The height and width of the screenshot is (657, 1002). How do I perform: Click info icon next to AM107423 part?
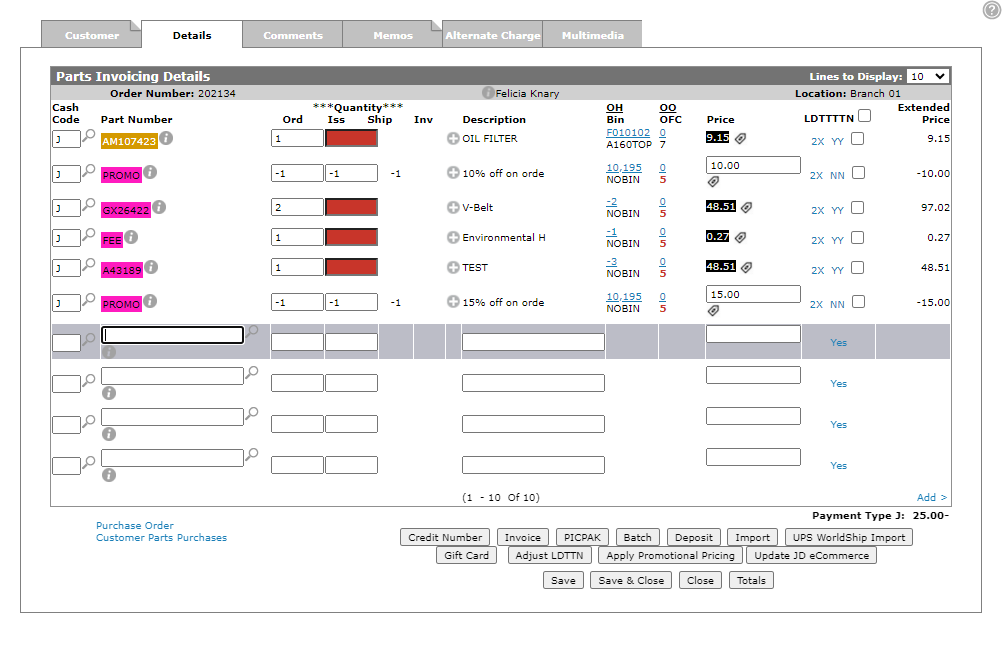166,138
